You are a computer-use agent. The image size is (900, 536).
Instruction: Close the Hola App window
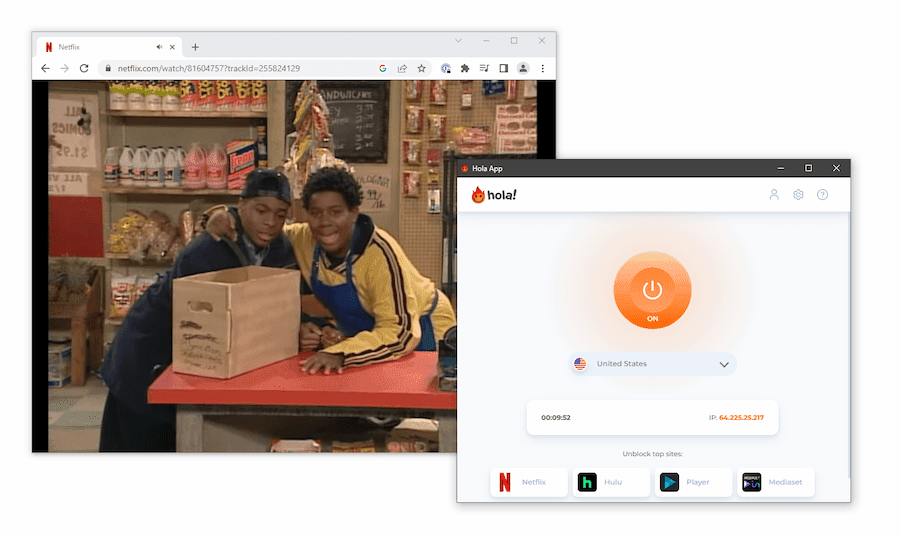pyautogui.click(x=836, y=168)
